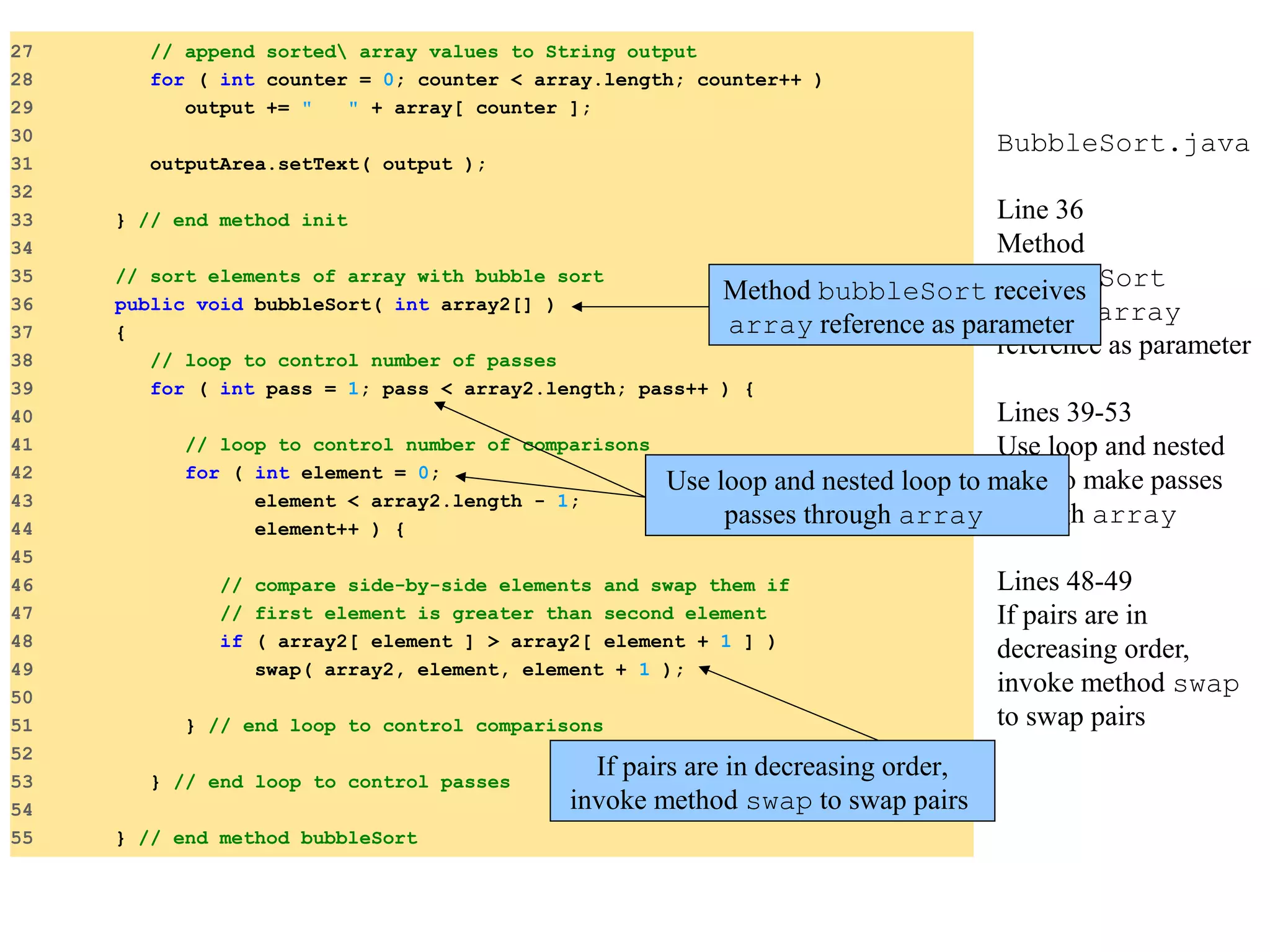
Task: Click 'for ( int element = 0;' line
Action: (x=313, y=474)
